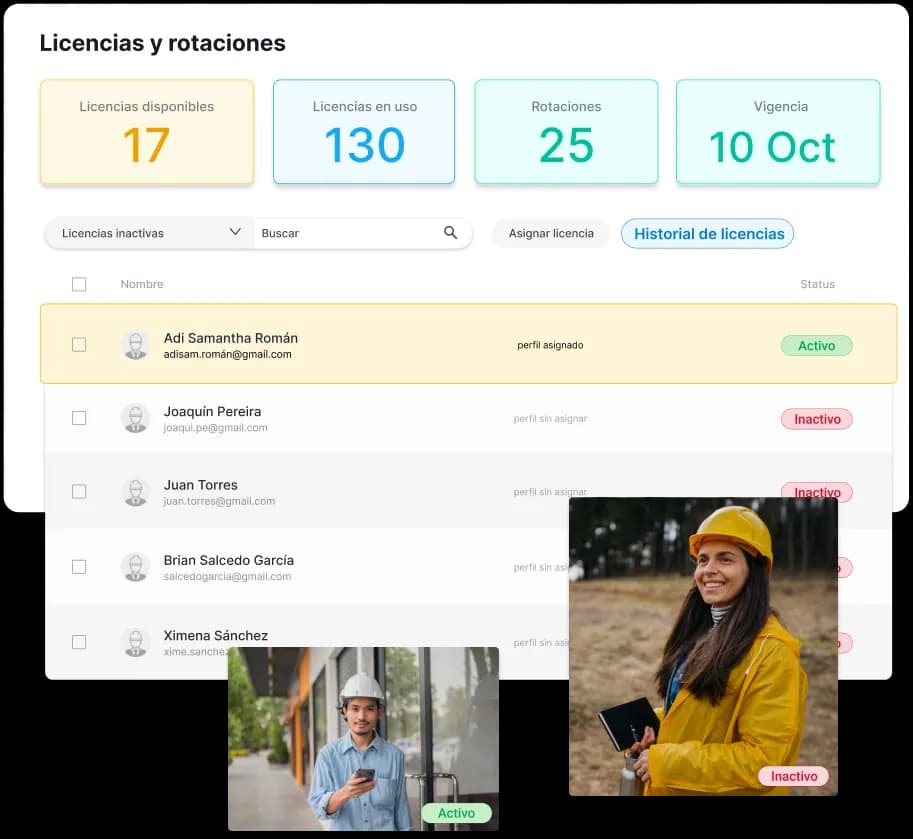Click the search magnifier icon
The height and width of the screenshot is (839, 913).
450,233
